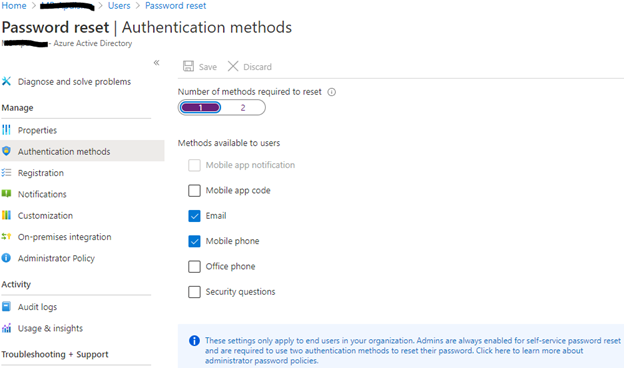Tick the Security questions checkbox
Screen dimensions: 624x368
tap(194, 292)
